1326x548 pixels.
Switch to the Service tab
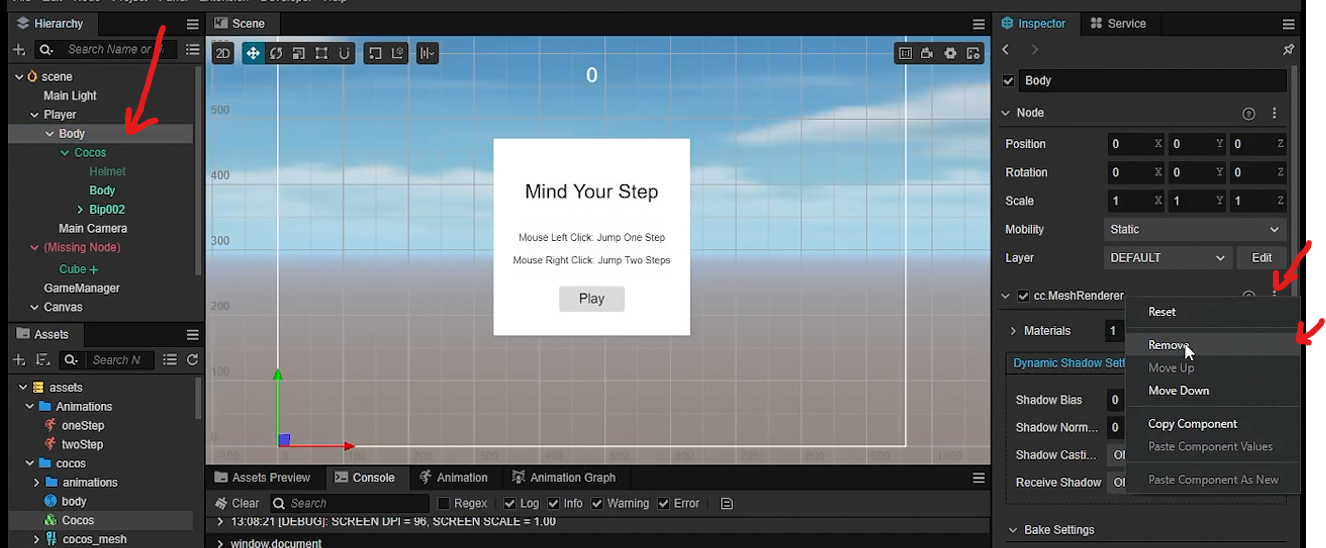click(x=1118, y=24)
